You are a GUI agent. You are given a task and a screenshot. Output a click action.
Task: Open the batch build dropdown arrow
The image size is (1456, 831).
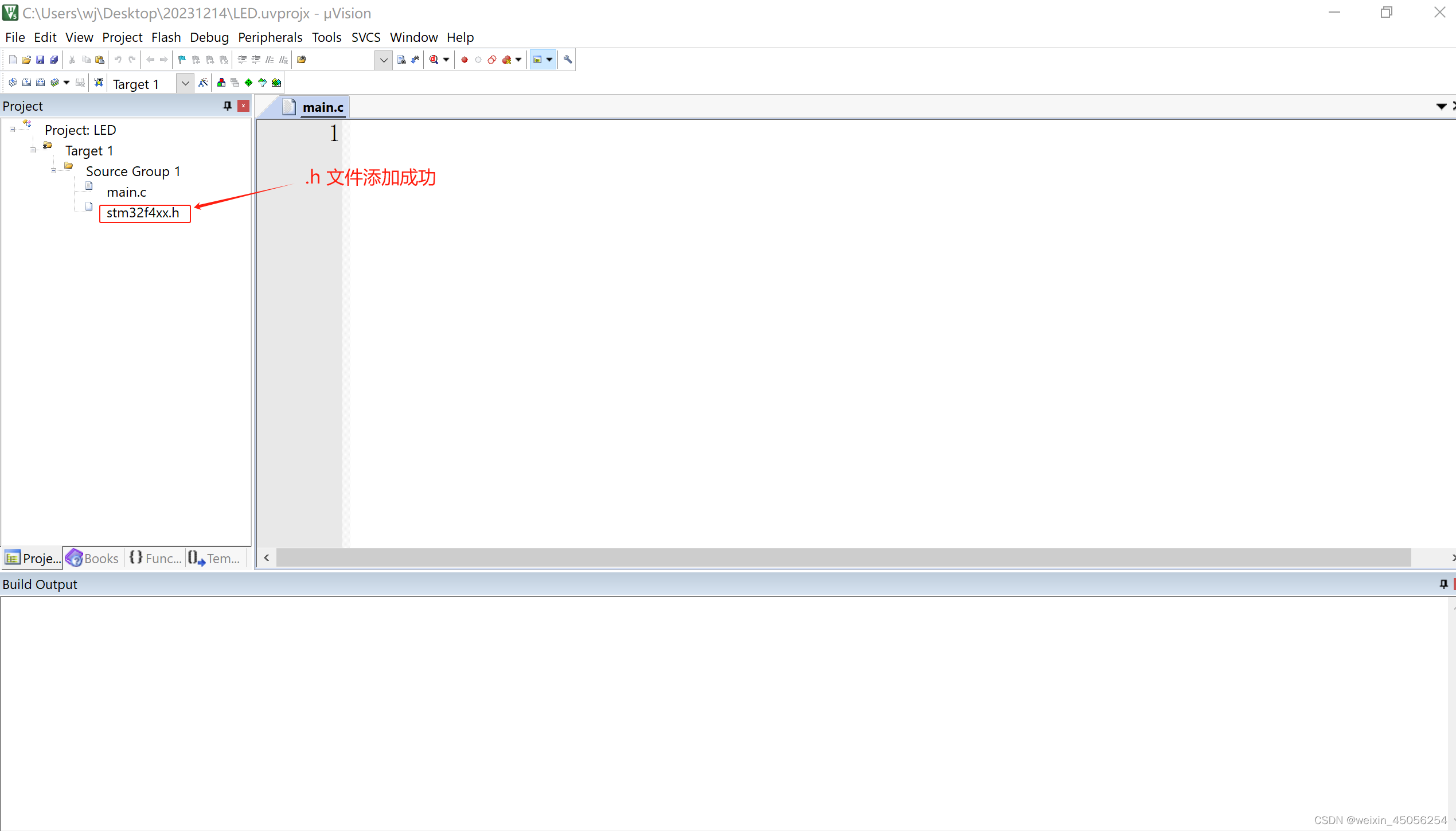pos(67,83)
